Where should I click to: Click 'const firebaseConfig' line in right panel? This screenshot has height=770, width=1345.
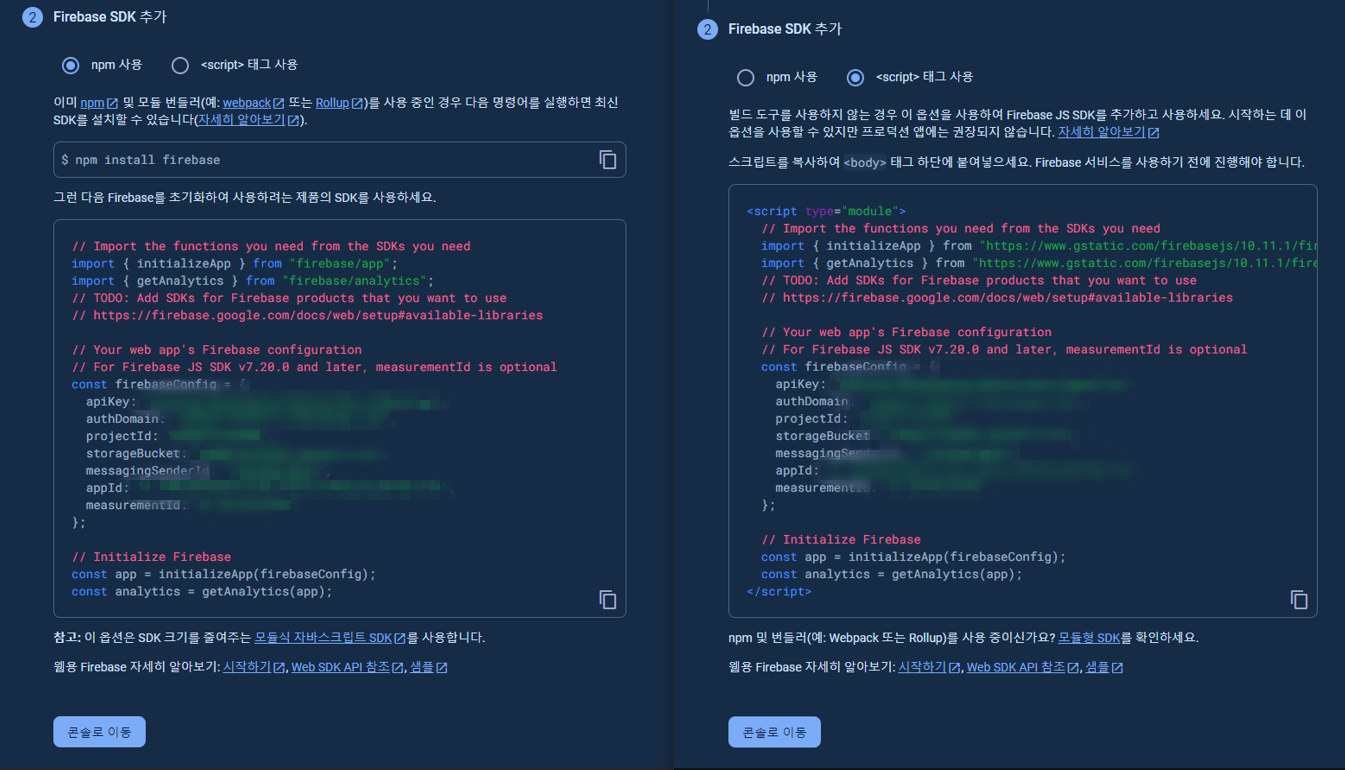[849, 367]
